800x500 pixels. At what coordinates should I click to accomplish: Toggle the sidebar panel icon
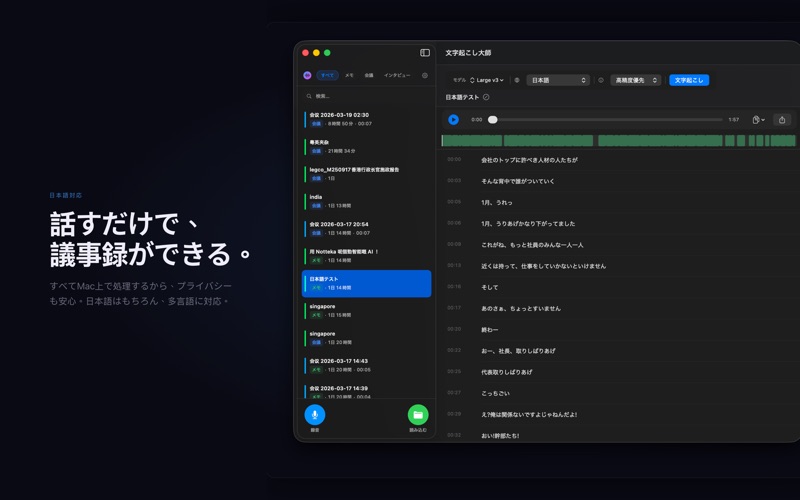tap(425, 53)
